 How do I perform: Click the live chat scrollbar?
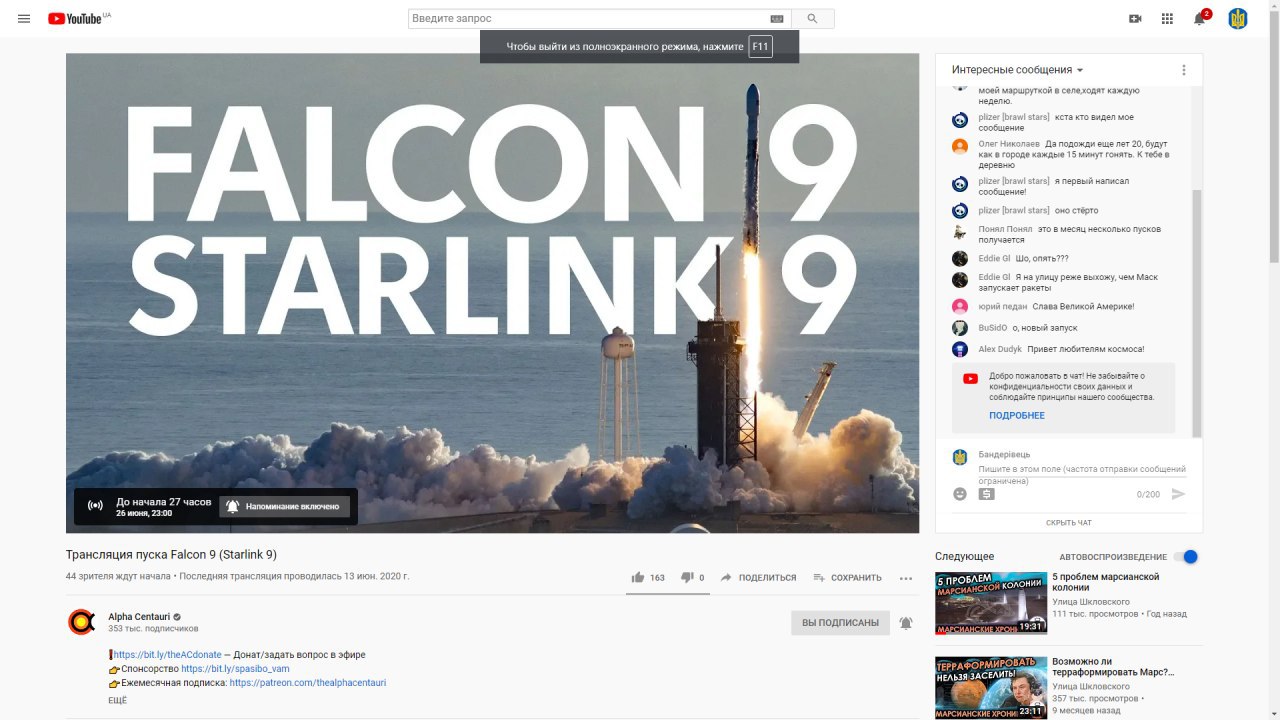pyautogui.click(x=1197, y=312)
